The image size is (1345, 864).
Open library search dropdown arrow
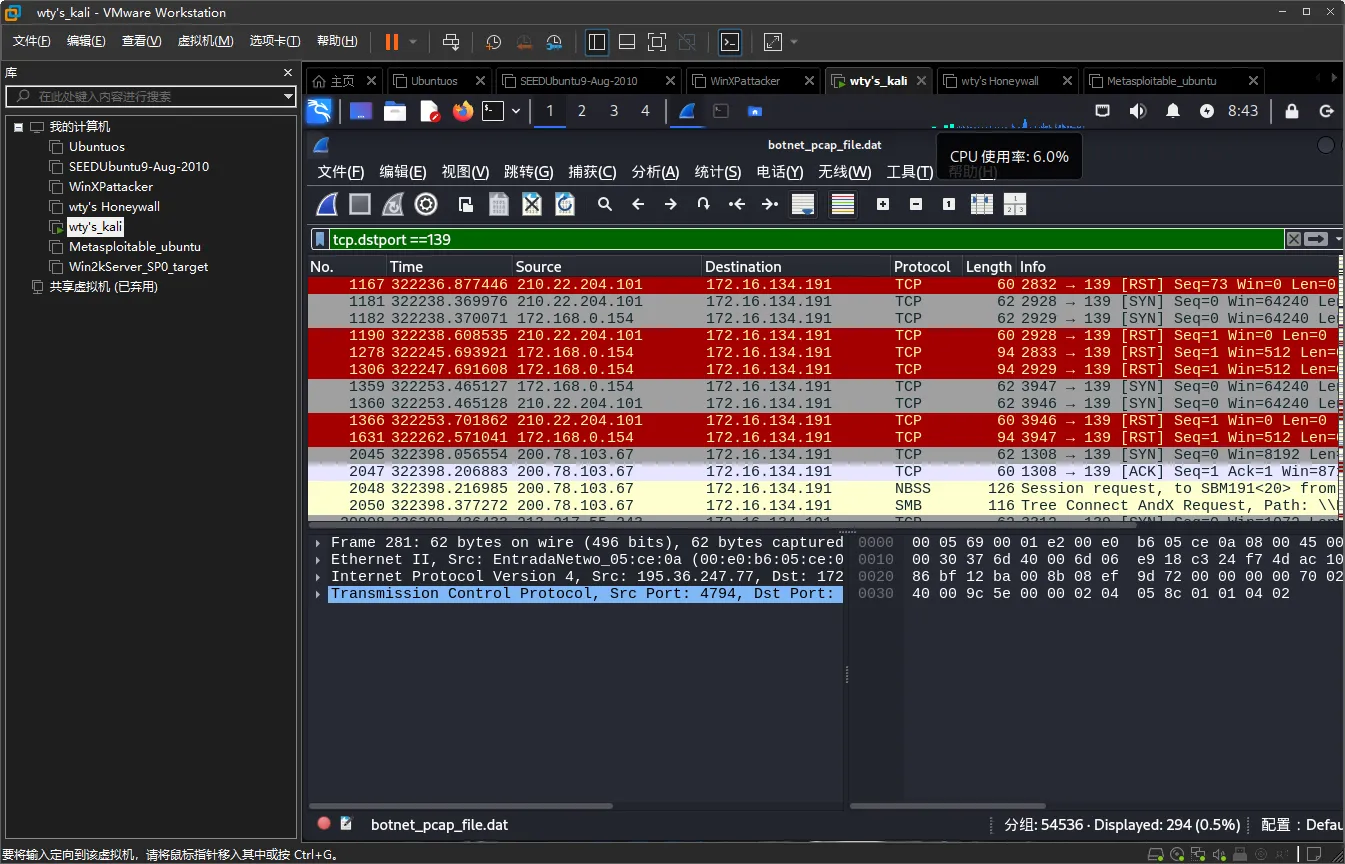coord(288,97)
